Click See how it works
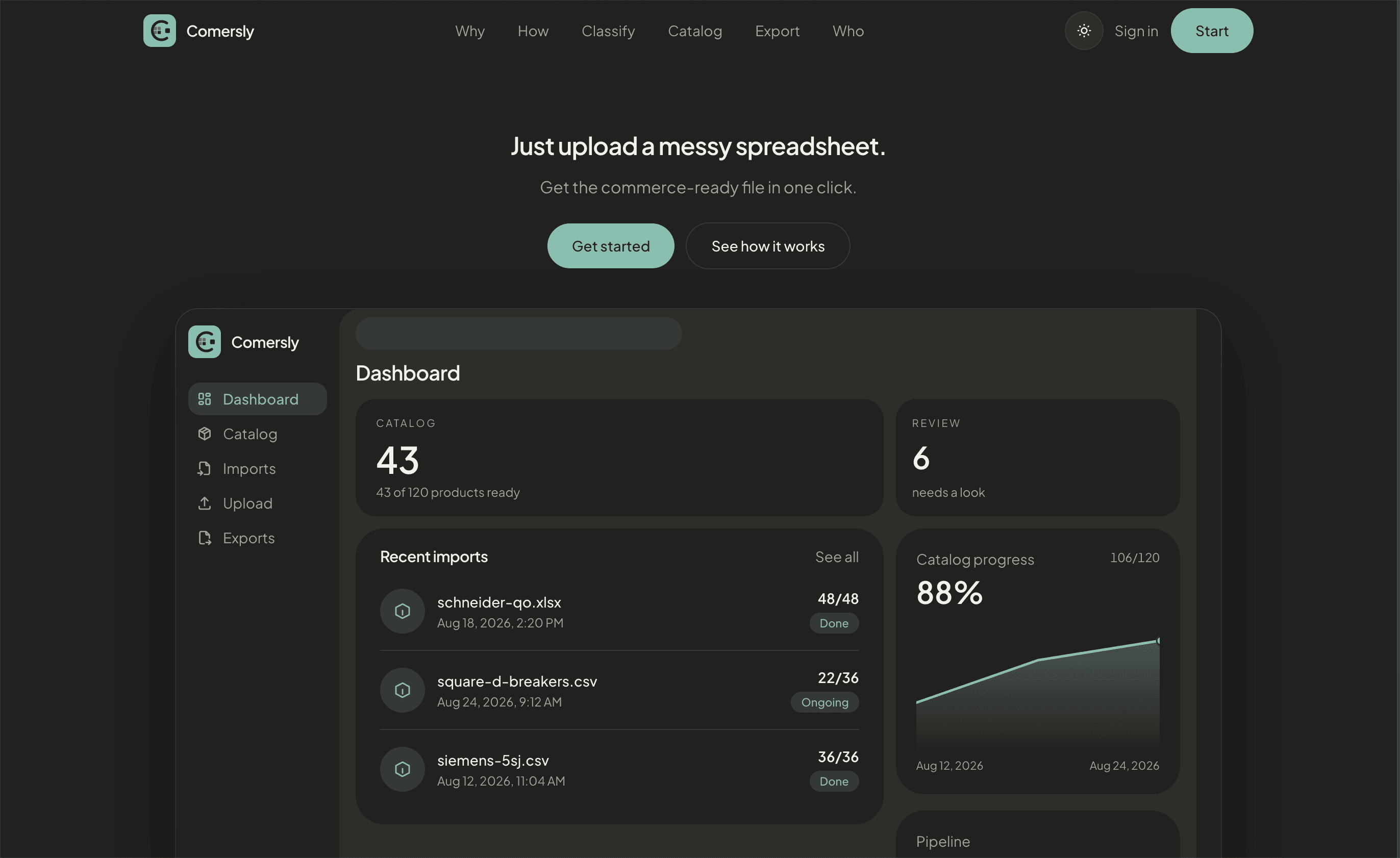Screen dimensions: 1400x858 tap(768, 246)
